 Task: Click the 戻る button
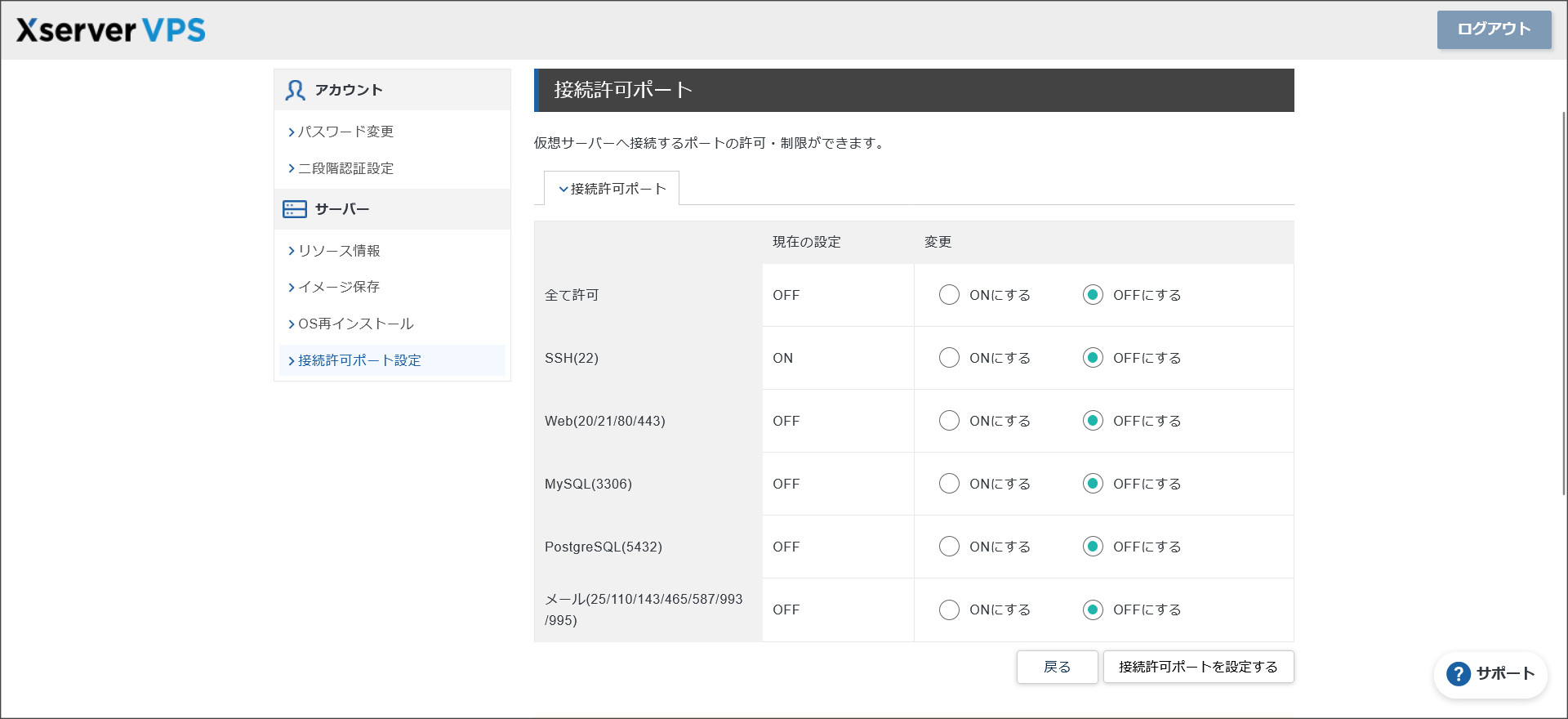[x=1057, y=667]
